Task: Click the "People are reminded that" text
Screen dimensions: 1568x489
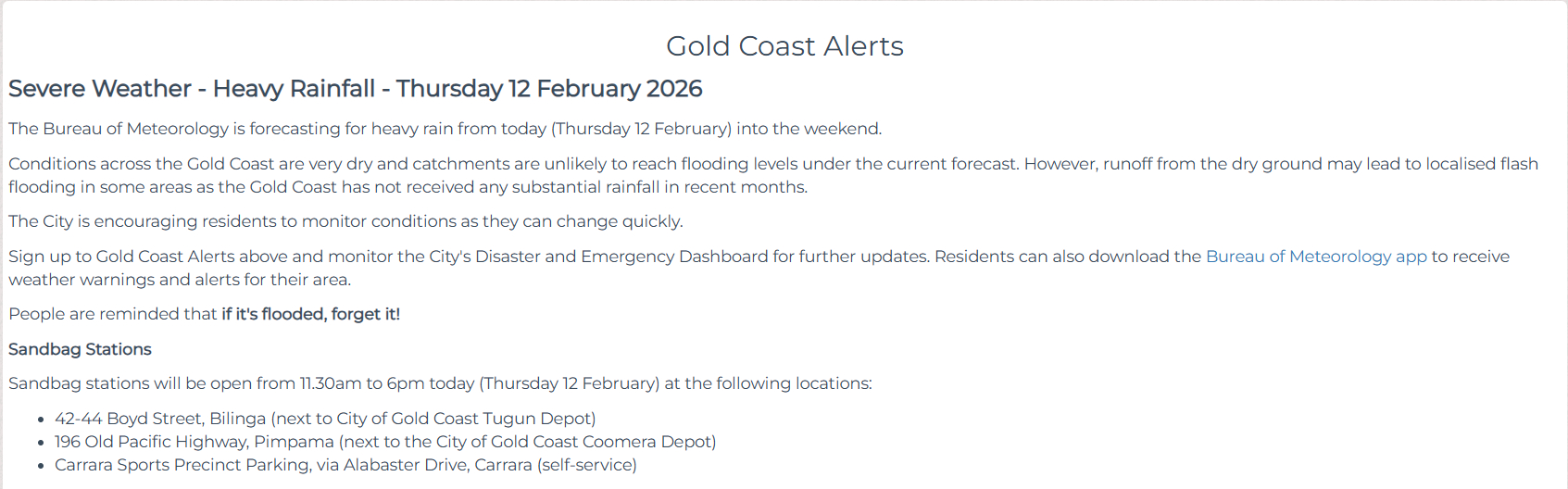Action: (x=112, y=314)
